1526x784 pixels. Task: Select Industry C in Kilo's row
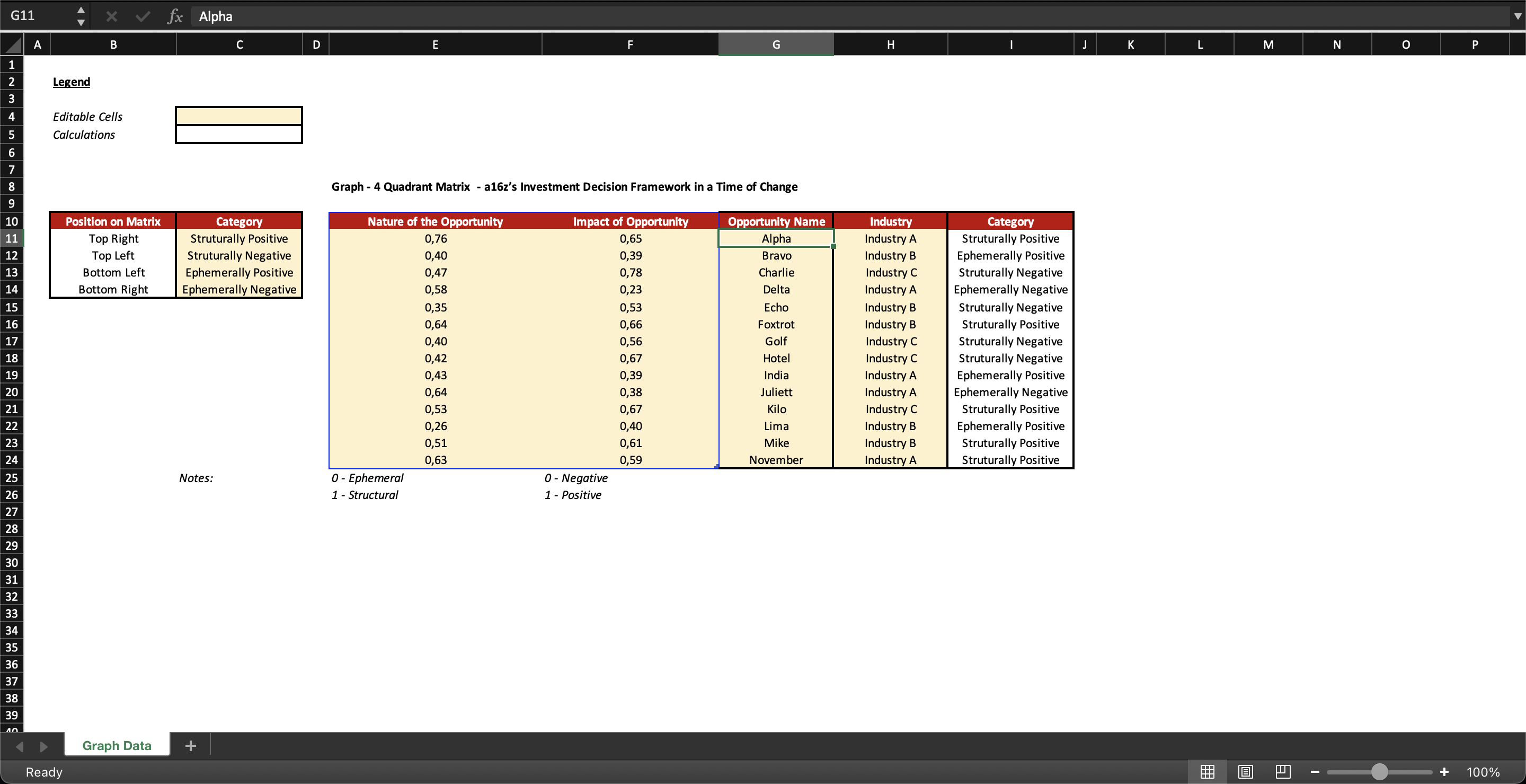(x=890, y=409)
